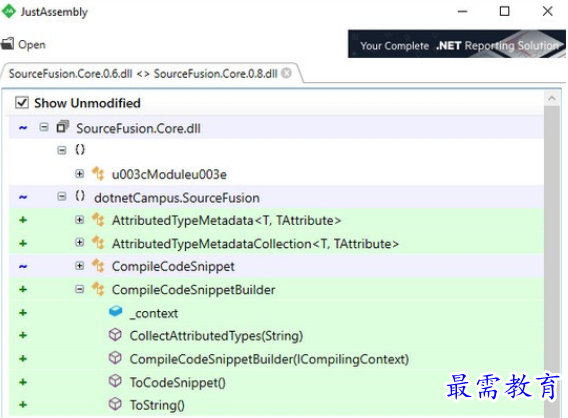Toggle the Show Unmodified checkbox
The image size is (568, 418).
pyautogui.click(x=22, y=103)
